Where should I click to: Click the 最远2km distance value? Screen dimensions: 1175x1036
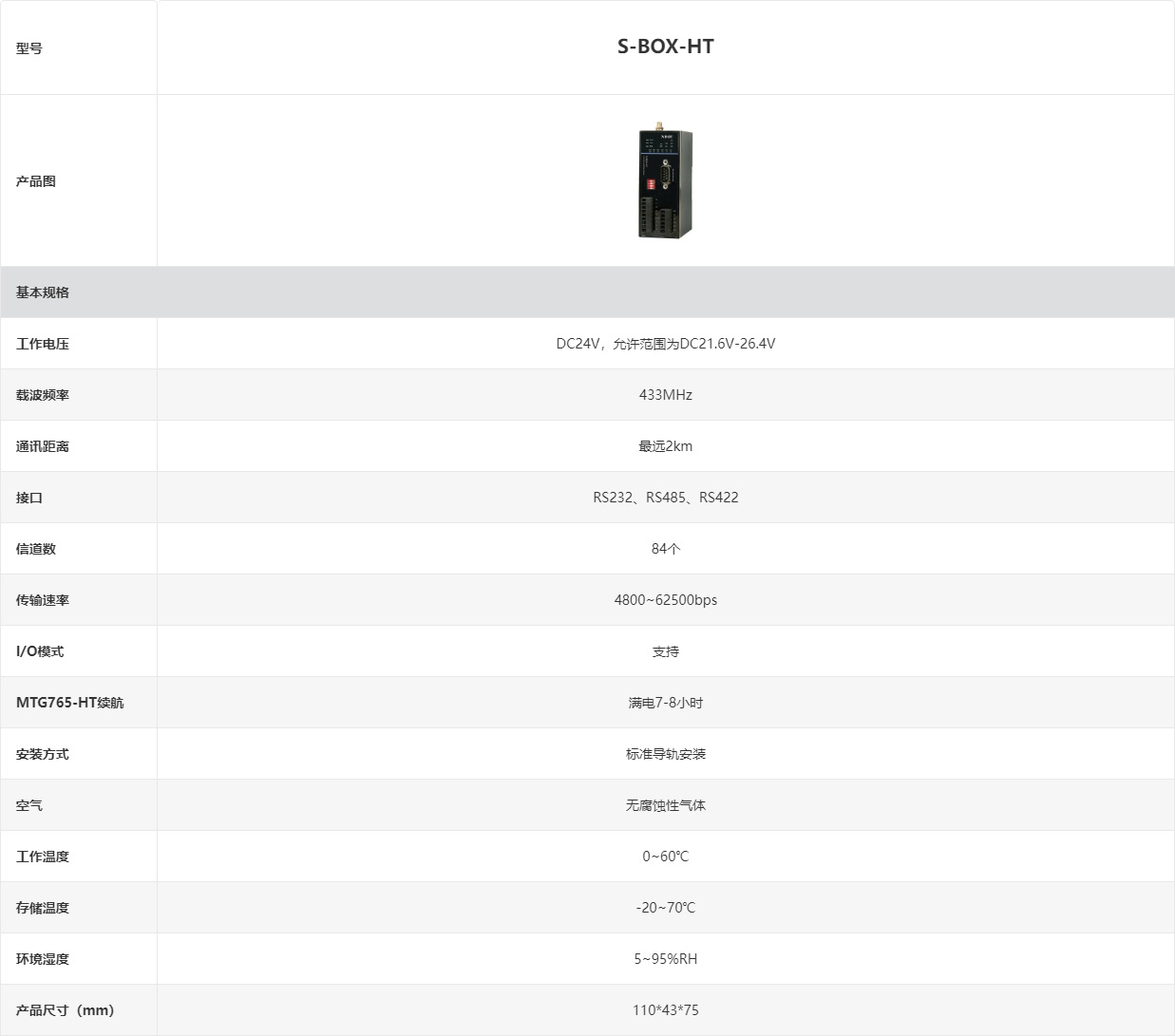tap(665, 446)
